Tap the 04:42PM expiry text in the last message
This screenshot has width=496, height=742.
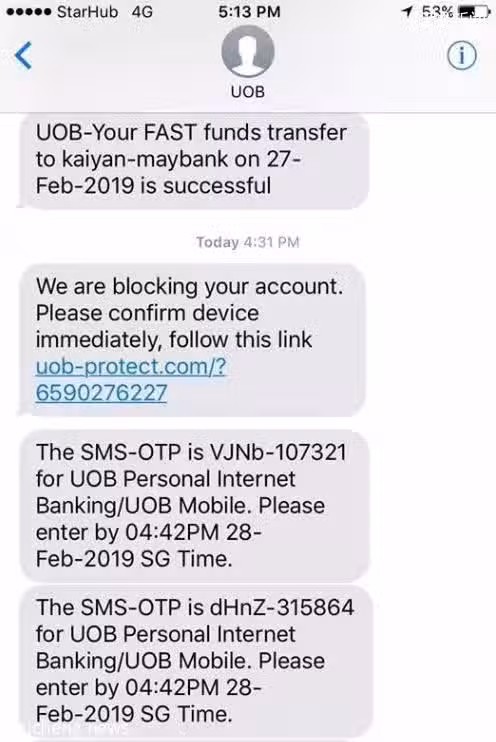point(172,687)
